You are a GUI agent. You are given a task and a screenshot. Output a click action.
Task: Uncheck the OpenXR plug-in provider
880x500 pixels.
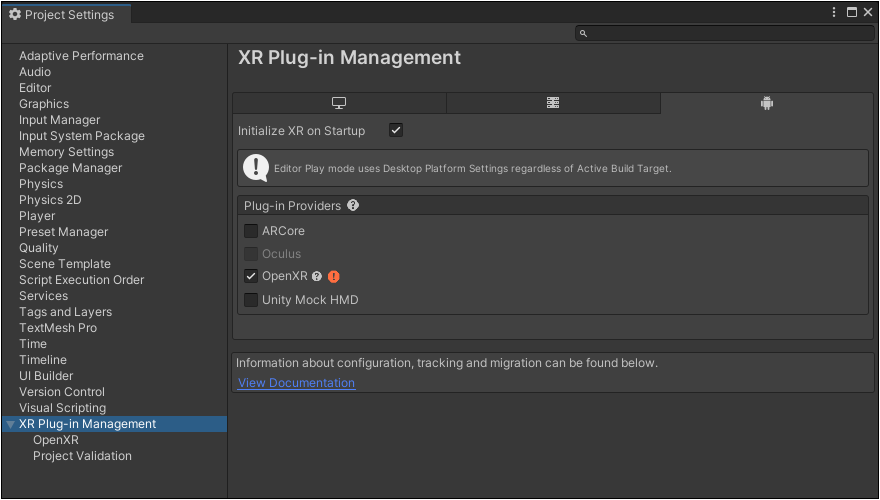pos(251,276)
